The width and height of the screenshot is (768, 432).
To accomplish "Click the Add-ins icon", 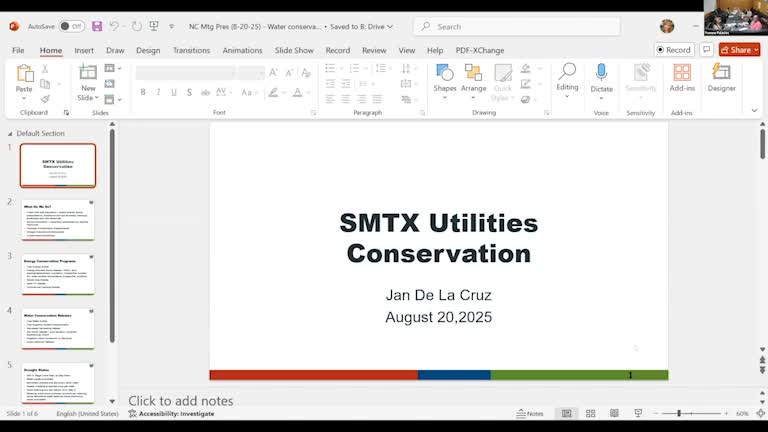I will point(682,73).
